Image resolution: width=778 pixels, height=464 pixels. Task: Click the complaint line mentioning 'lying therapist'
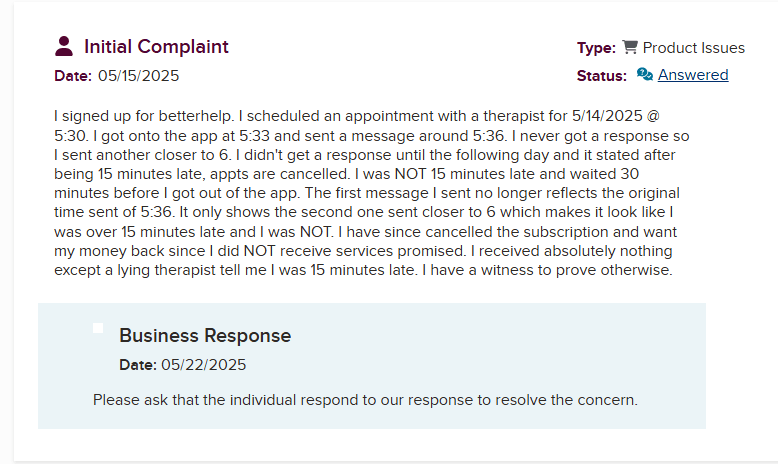coord(364,270)
